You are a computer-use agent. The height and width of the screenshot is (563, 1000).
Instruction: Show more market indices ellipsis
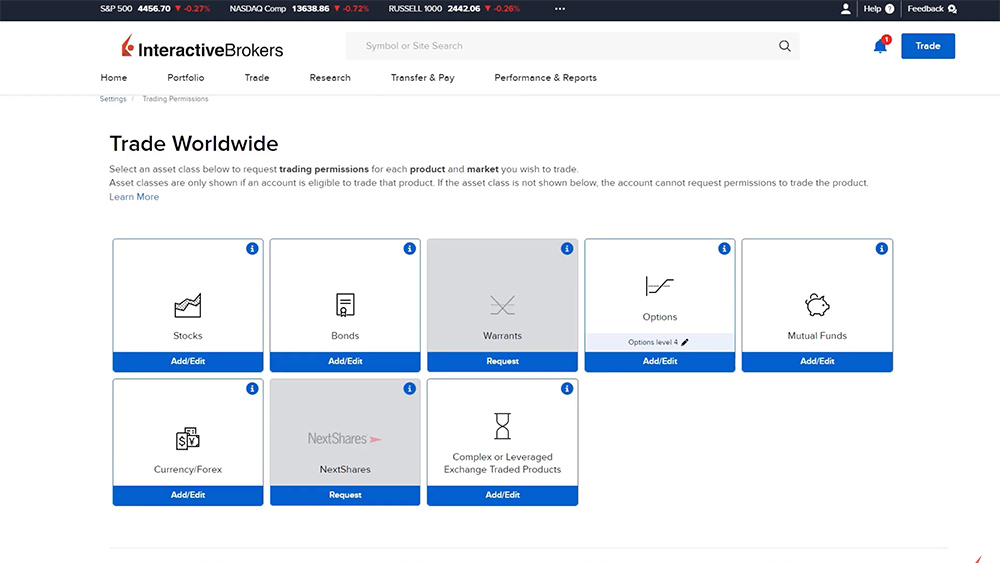559,9
